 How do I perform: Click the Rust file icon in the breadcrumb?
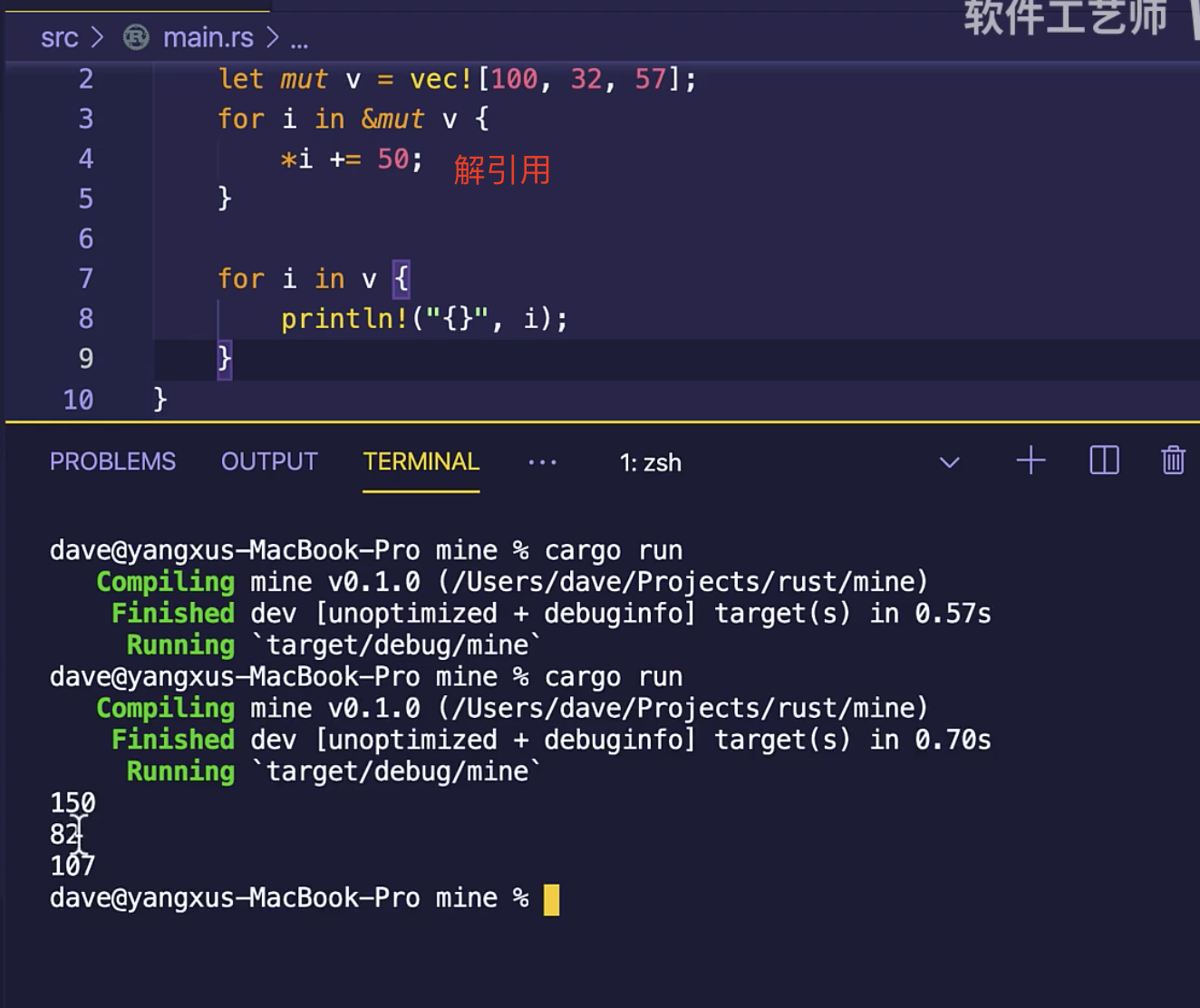coord(136,37)
